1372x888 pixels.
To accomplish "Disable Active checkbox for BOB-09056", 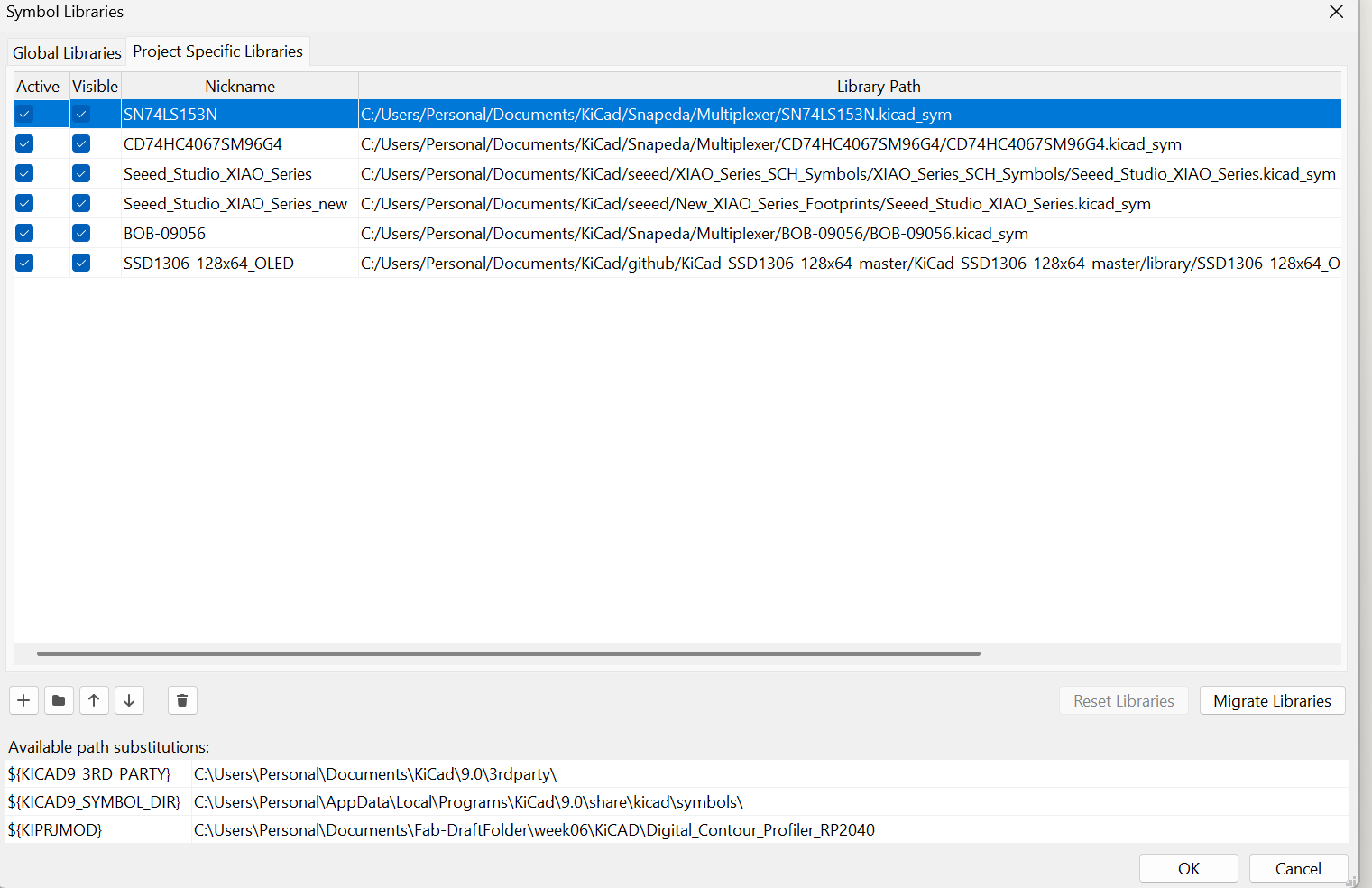I will pyautogui.click(x=23, y=233).
